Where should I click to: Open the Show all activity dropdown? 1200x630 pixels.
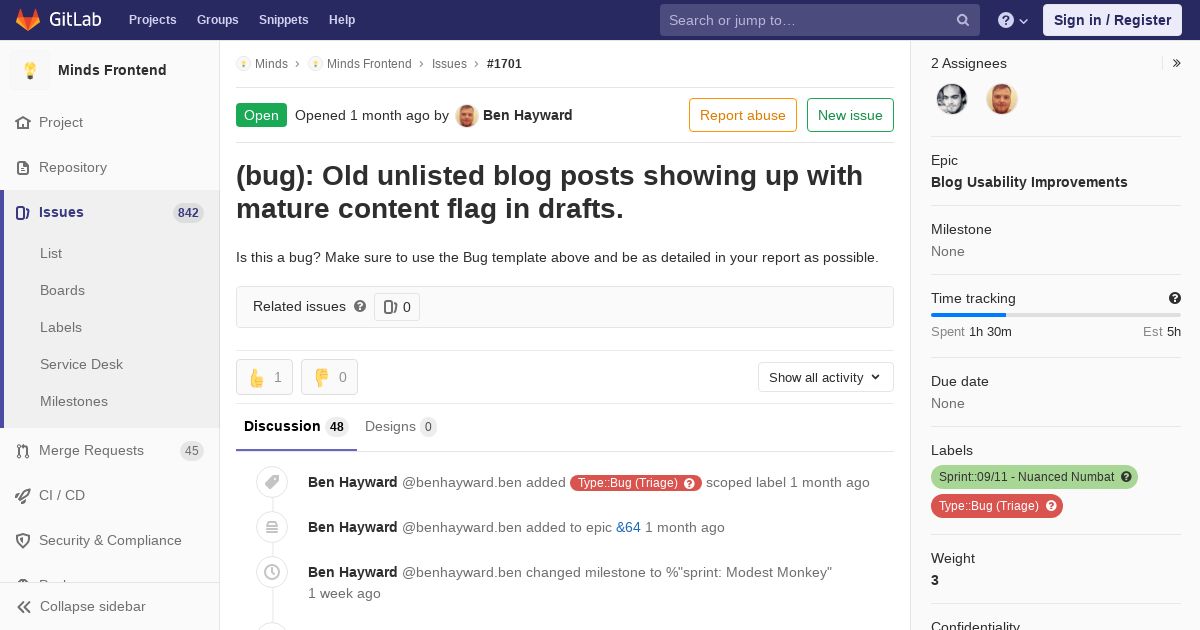coord(826,377)
